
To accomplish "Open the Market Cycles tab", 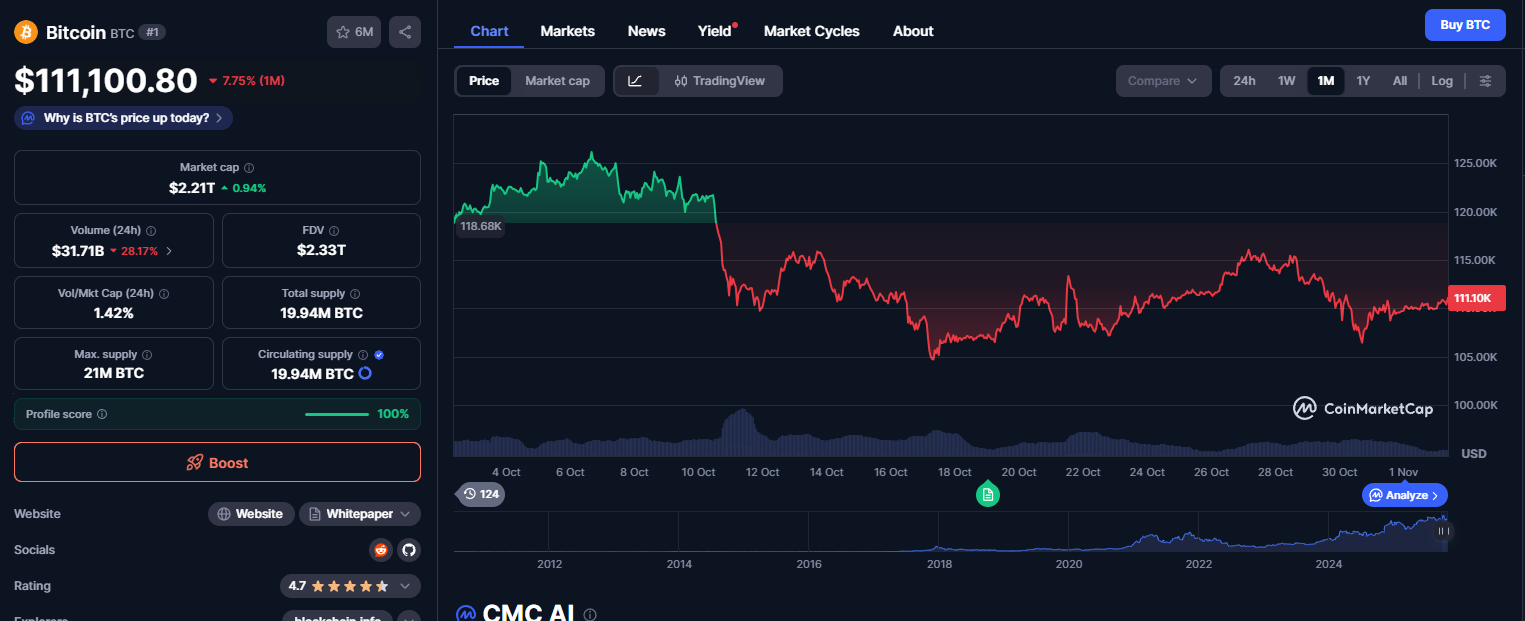I will [x=811, y=31].
